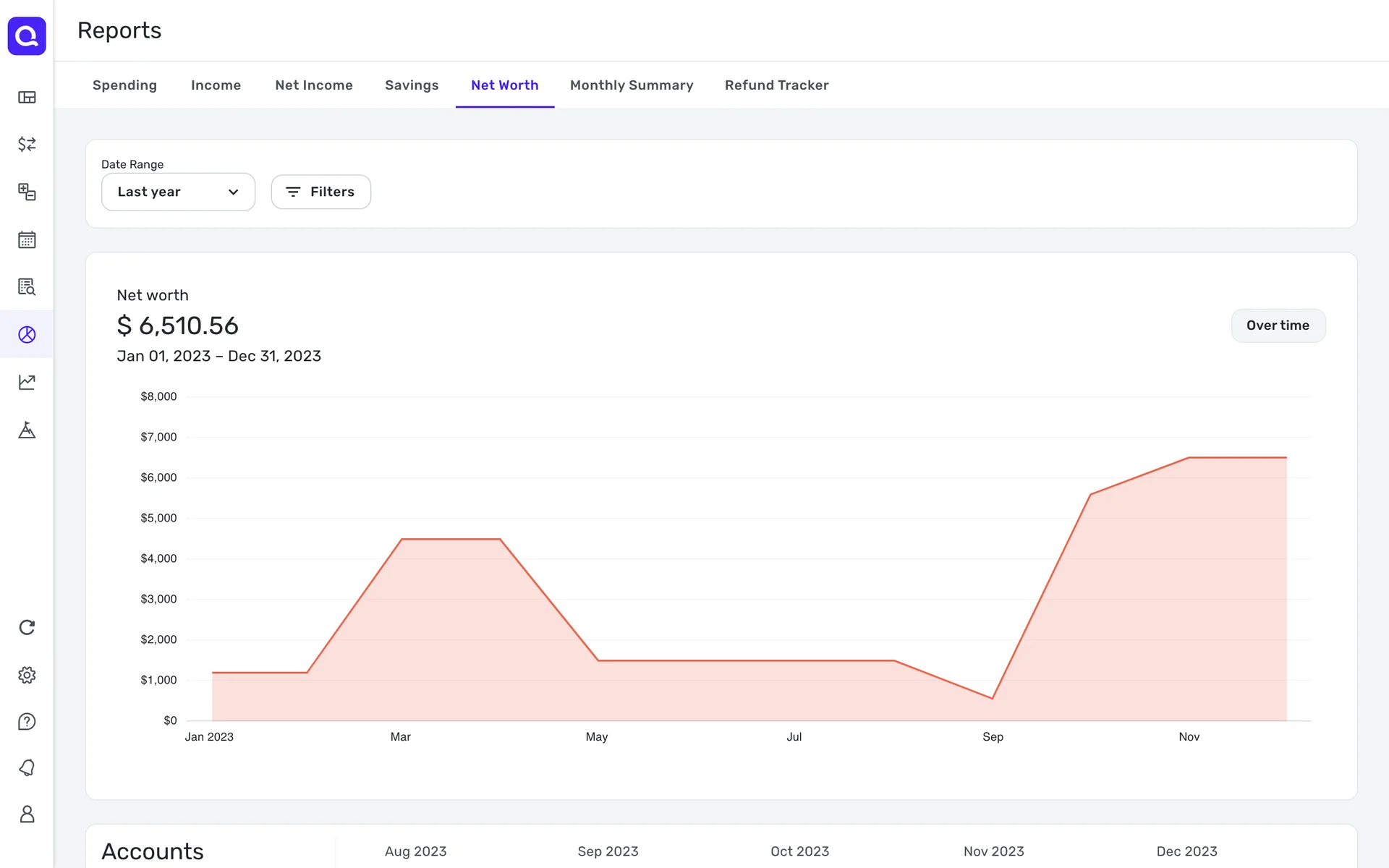Open the user profile icon
This screenshot has width=1389, height=868.
[x=27, y=814]
